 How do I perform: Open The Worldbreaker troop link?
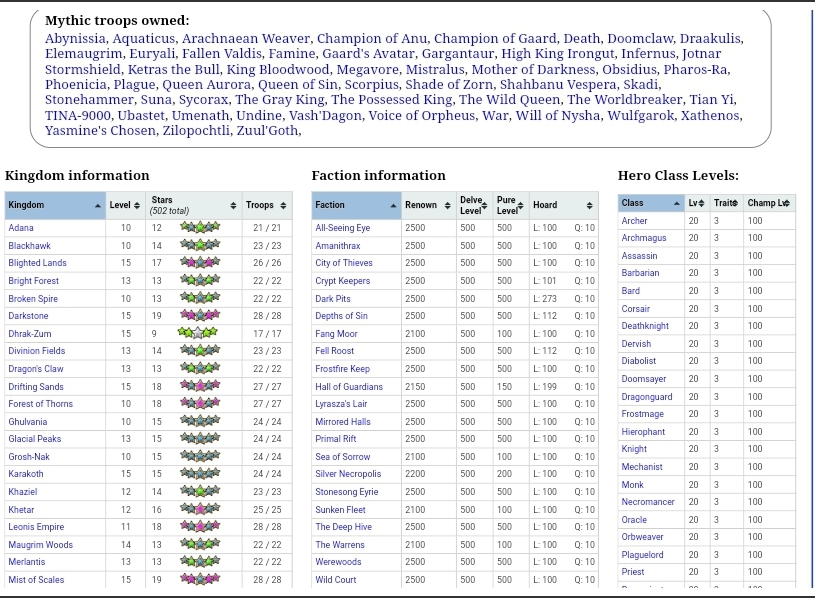pyautogui.click(x=625, y=99)
